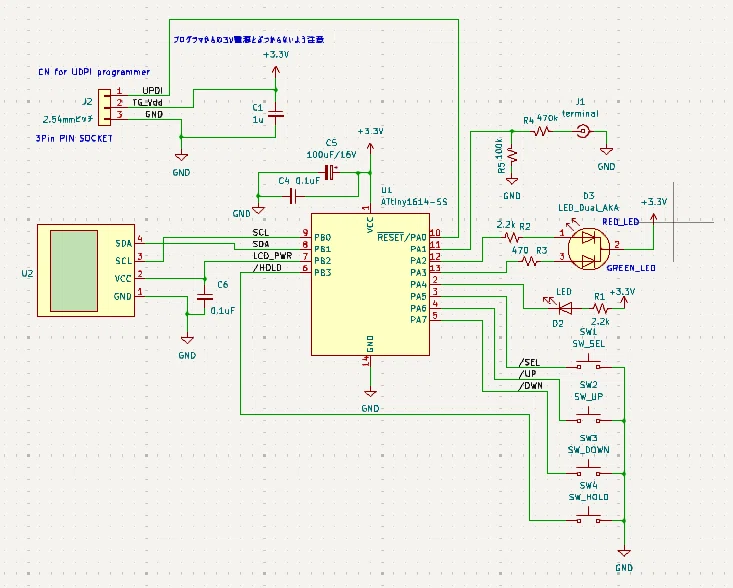Click the blue Japanese warning note at top

pyautogui.click(x=248, y=40)
